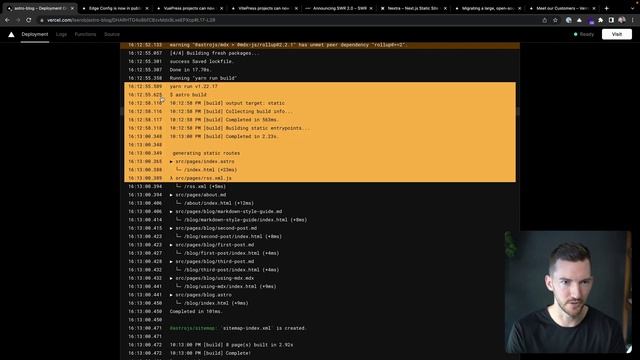Select the 'Done in 17.70s' log line
Image resolution: width=640 pixels, height=360 pixels.
320,70
